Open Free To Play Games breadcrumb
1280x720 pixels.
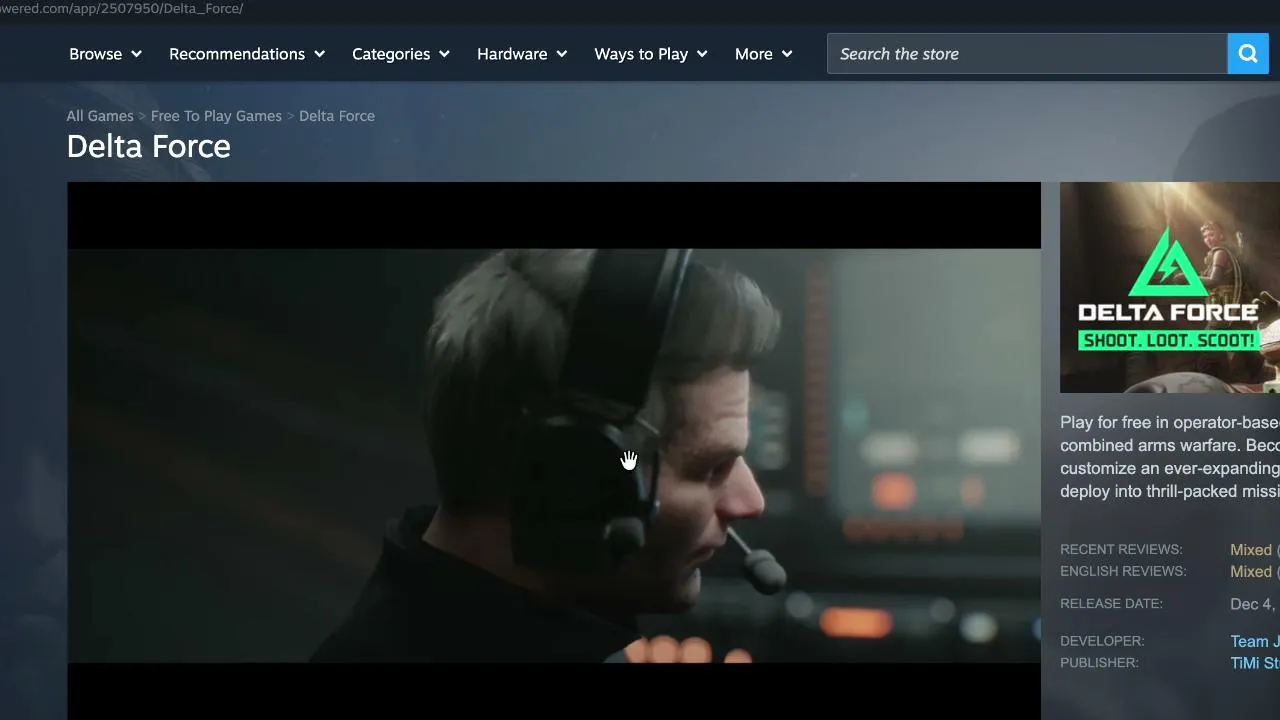(x=216, y=116)
